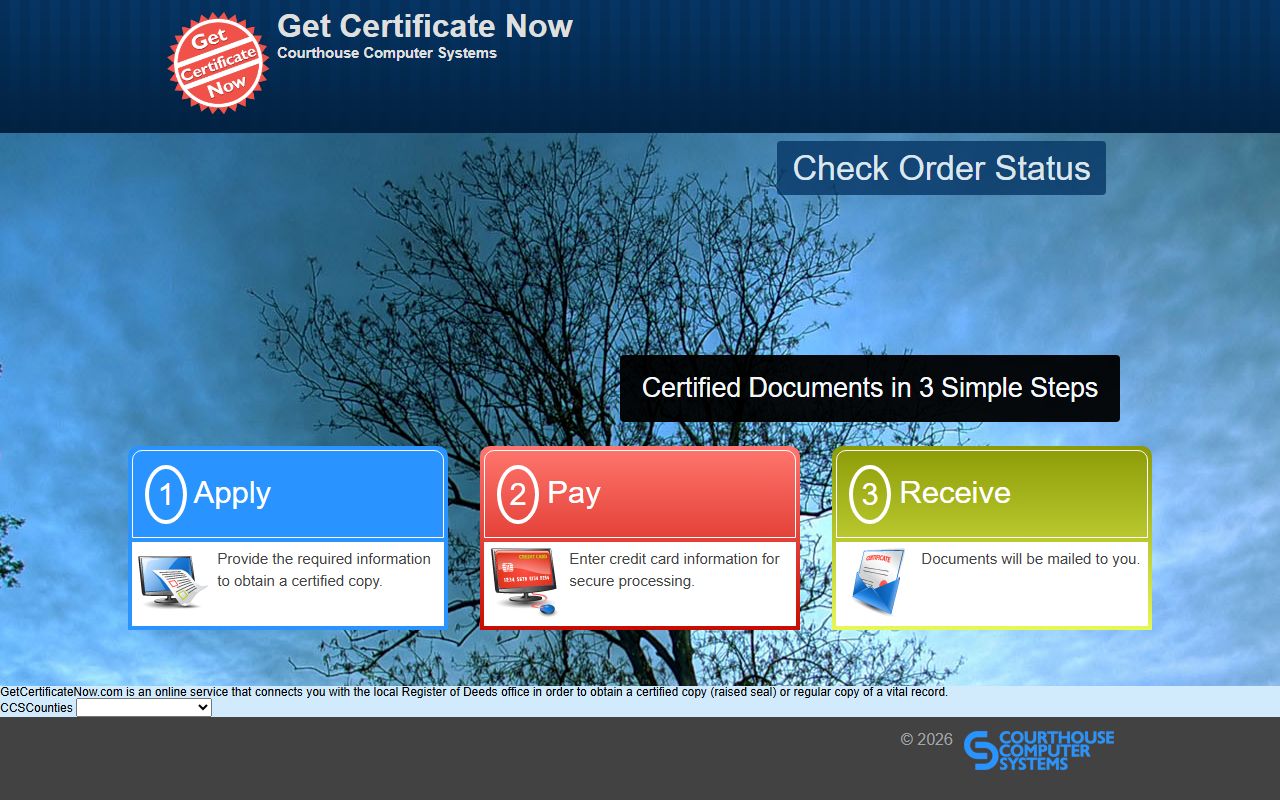Select the Apply step header
Image resolution: width=1280 pixels, height=800 pixels.
click(x=288, y=494)
